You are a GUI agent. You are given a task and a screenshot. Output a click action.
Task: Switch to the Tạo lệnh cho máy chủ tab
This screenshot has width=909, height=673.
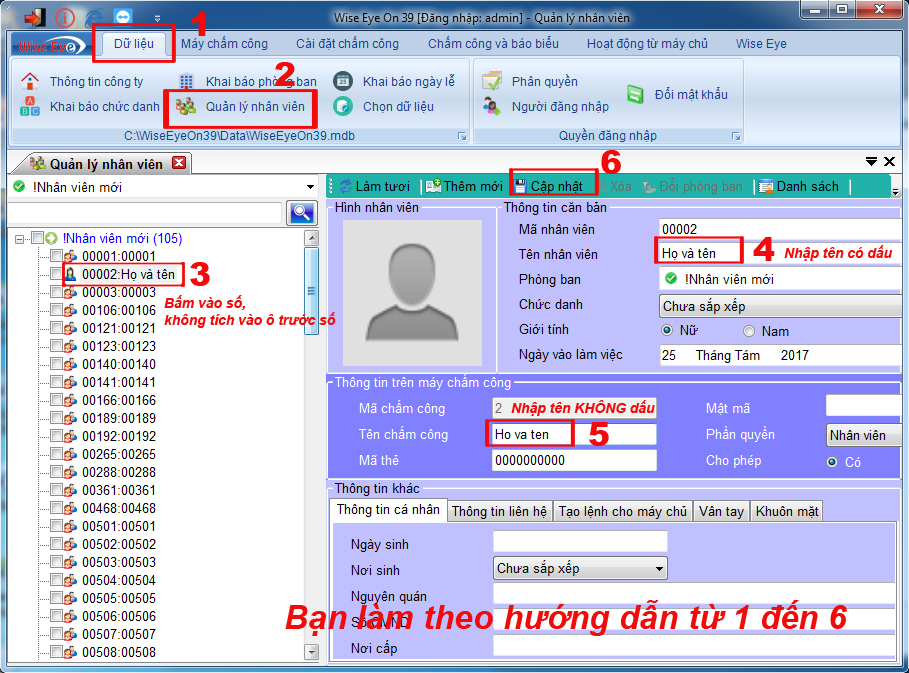pyautogui.click(x=623, y=511)
